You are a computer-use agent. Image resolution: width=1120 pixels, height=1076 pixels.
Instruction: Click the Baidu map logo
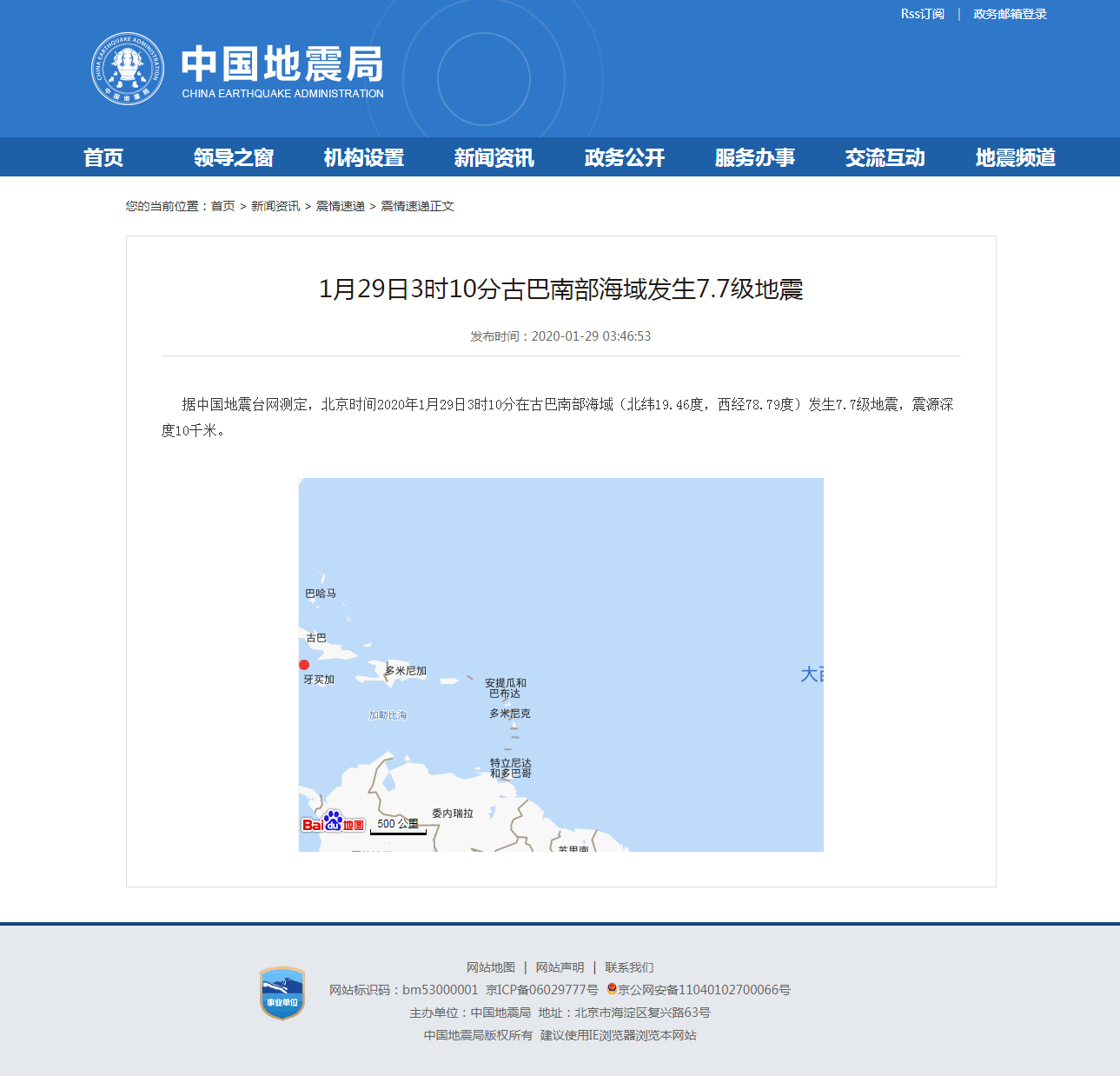point(333,822)
